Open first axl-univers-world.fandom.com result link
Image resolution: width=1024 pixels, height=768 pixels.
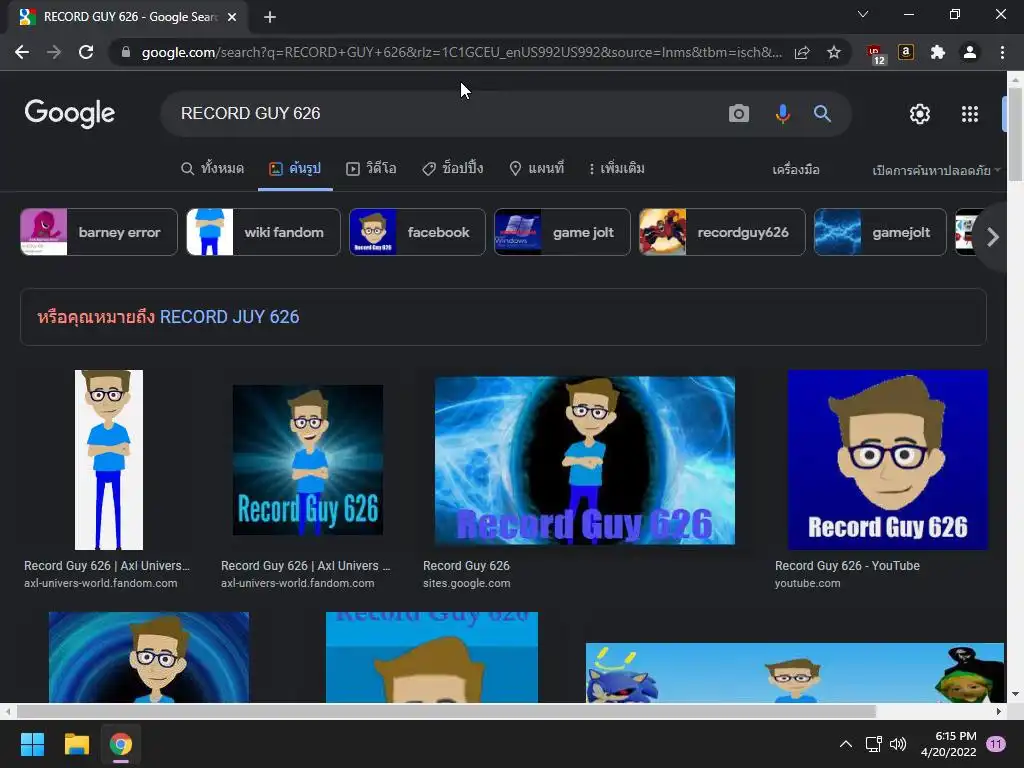click(101, 583)
